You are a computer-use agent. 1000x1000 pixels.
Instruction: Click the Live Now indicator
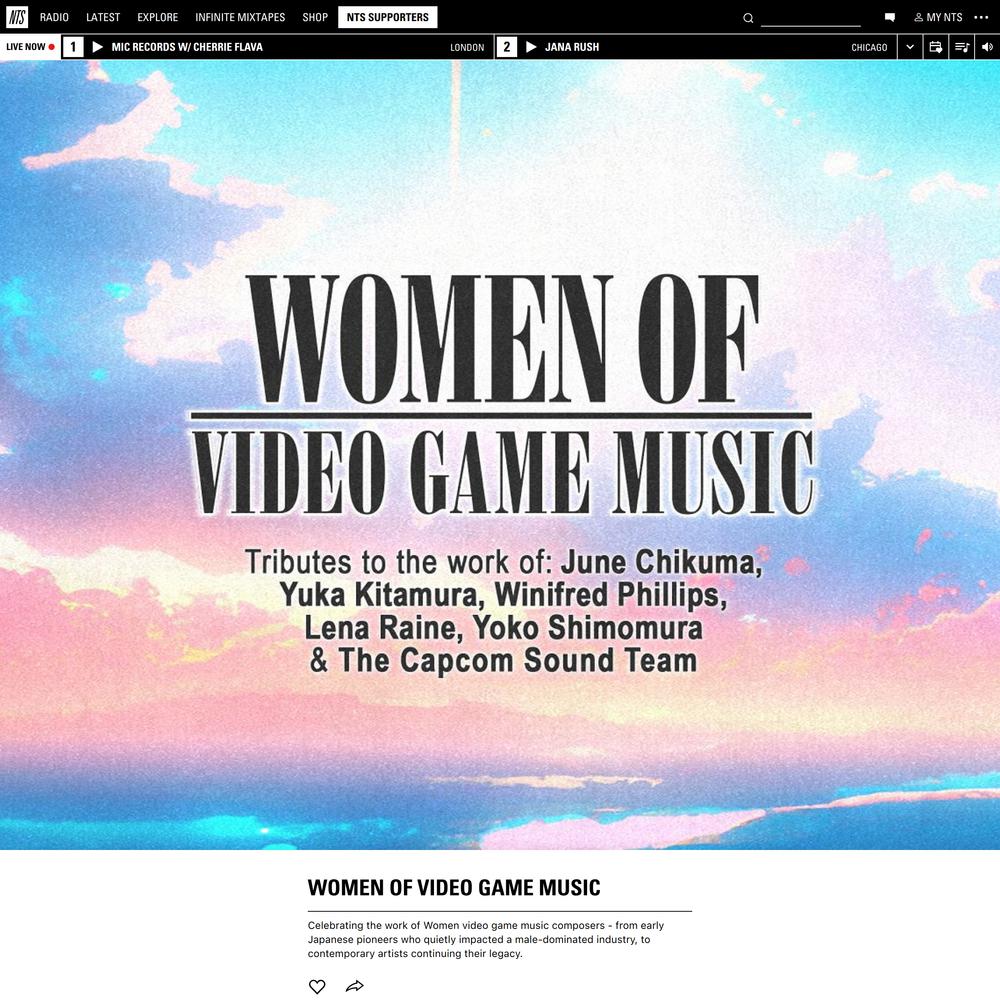point(30,47)
